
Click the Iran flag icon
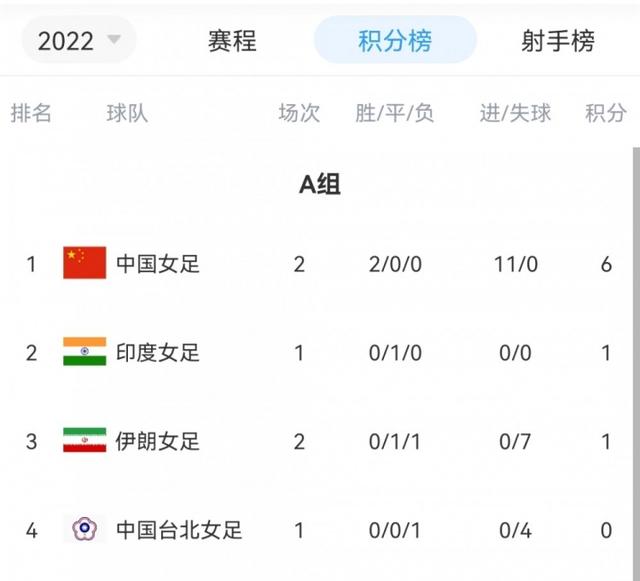coord(84,441)
